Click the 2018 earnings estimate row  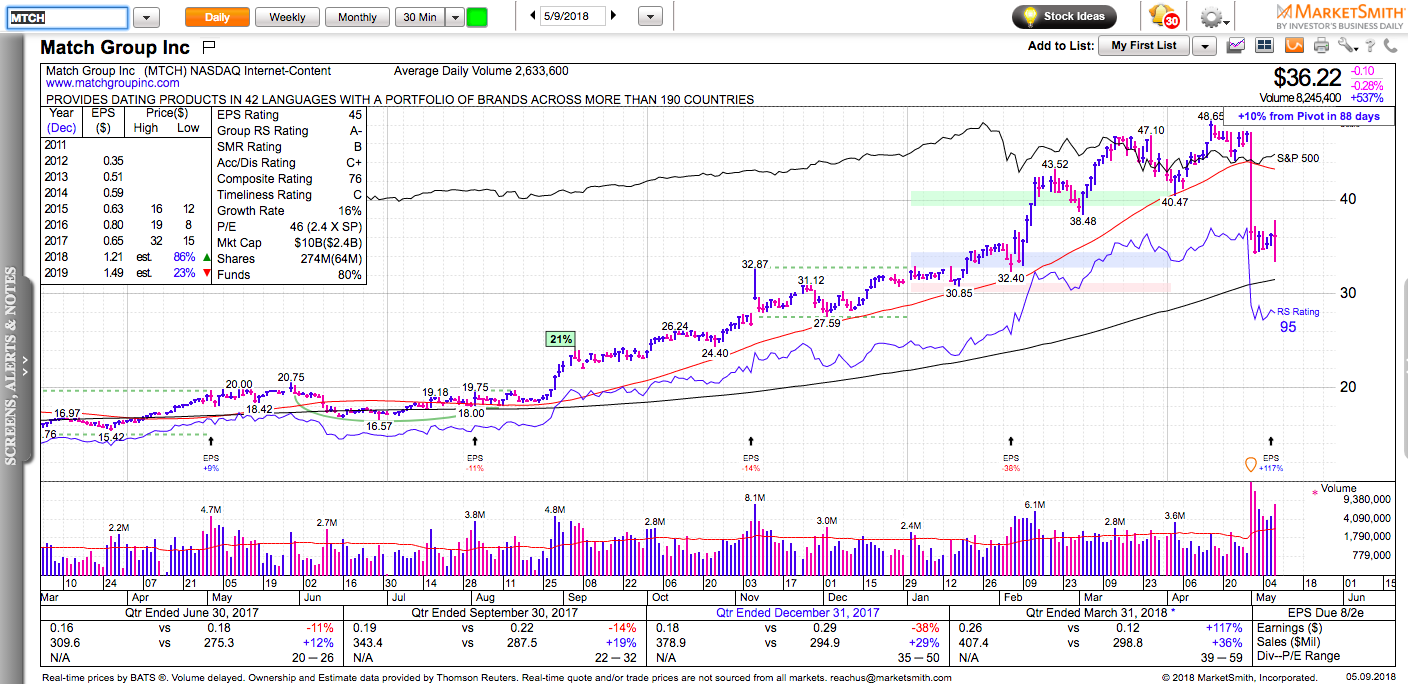[x=126, y=257]
